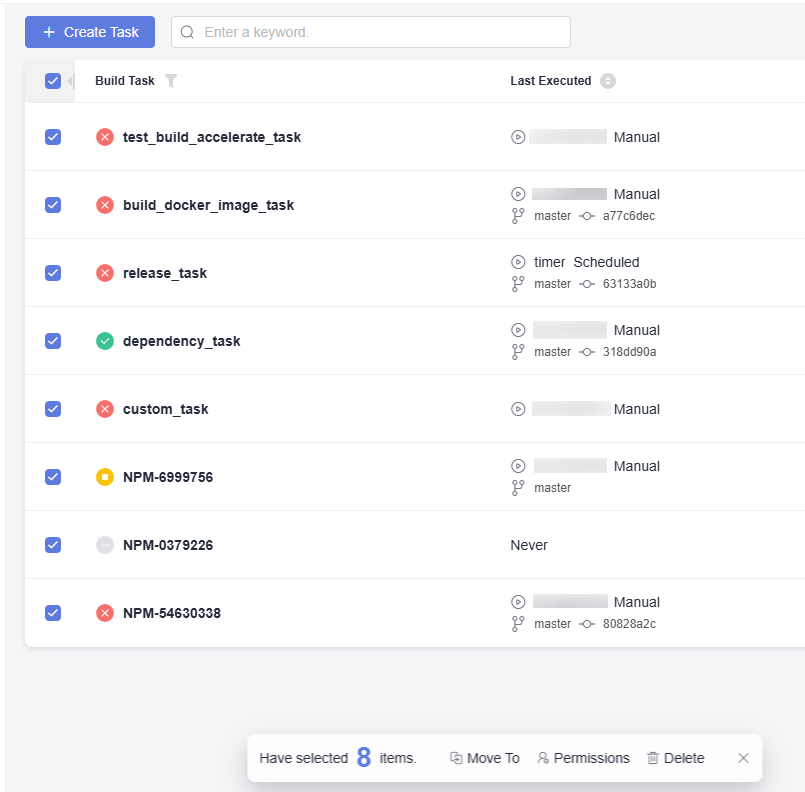Image resolution: width=805 pixels, height=792 pixels.
Task: Click failed status icon of custom_task
Action: [x=105, y=409]
